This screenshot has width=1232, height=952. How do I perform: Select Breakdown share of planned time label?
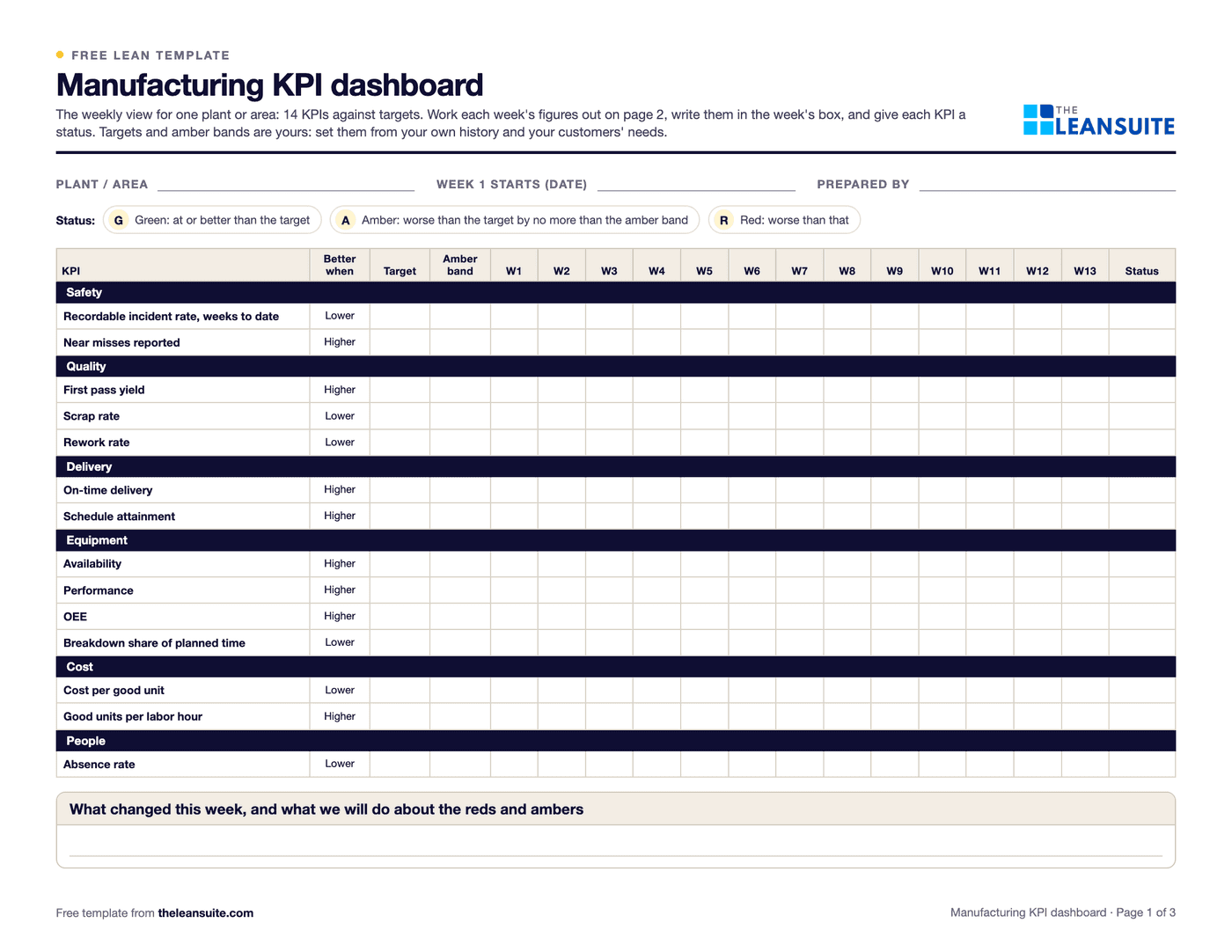(154, 643)
